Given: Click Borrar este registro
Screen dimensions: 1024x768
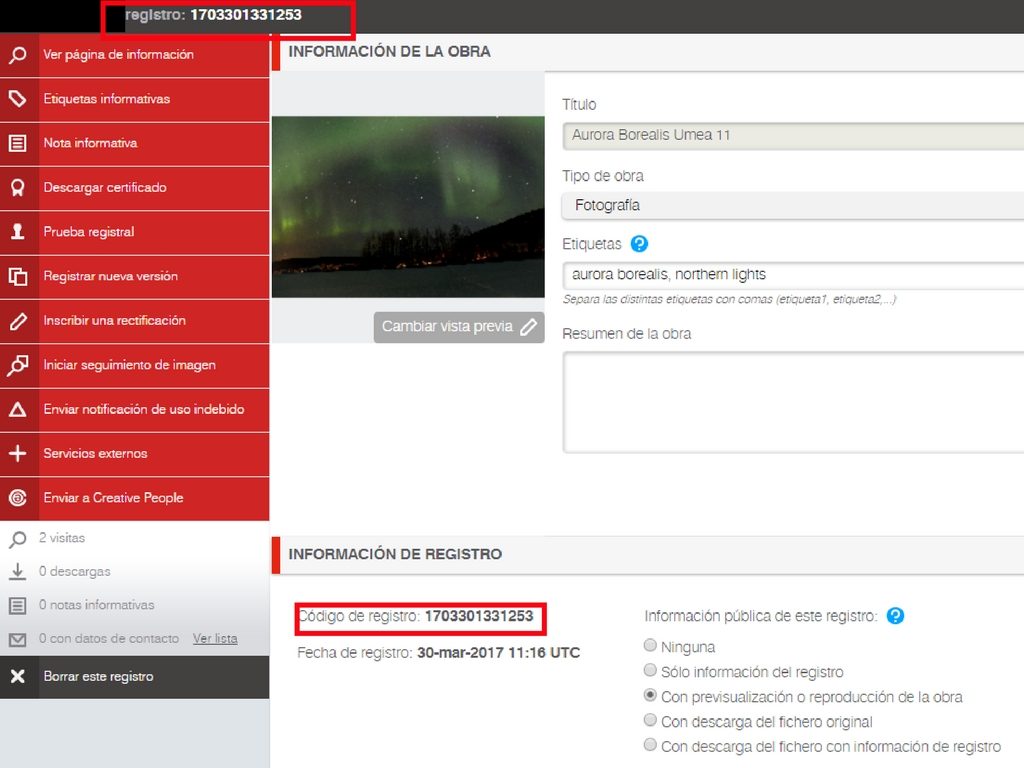Looking at the screenshot, I should pos(98,677).
